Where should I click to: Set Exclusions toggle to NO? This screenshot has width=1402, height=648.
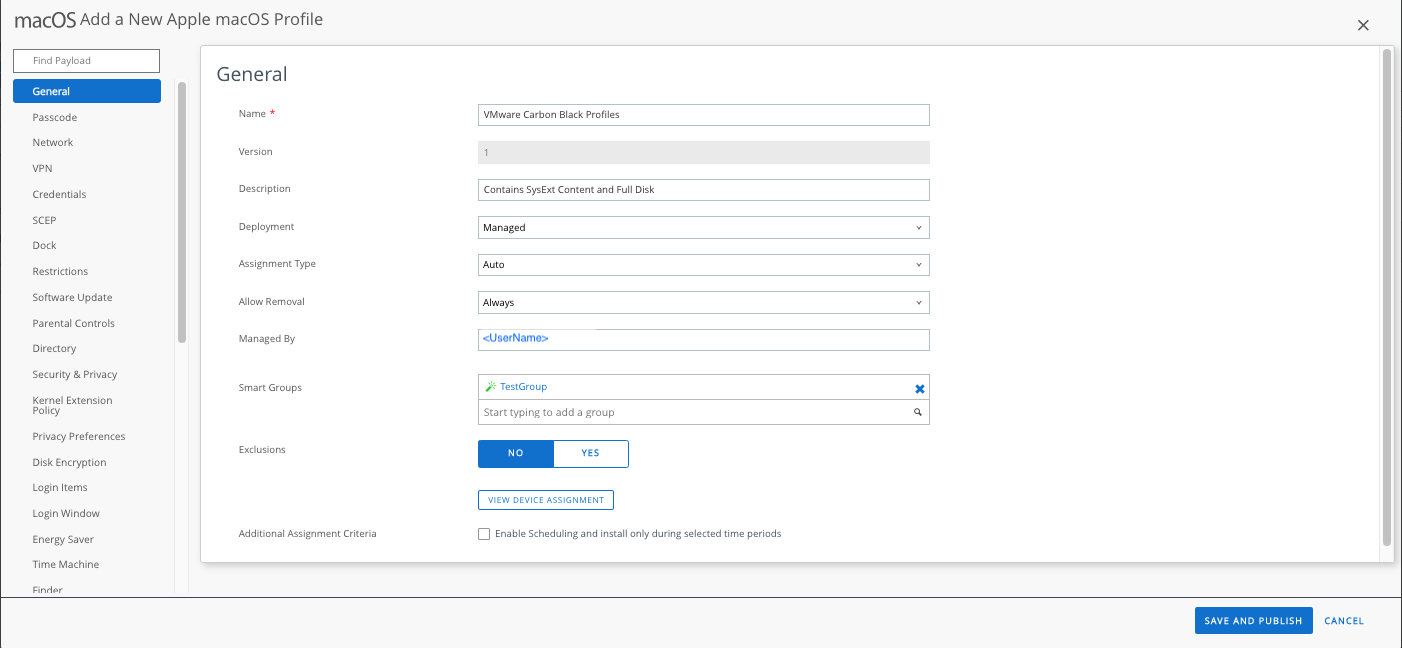click(516, 453)
